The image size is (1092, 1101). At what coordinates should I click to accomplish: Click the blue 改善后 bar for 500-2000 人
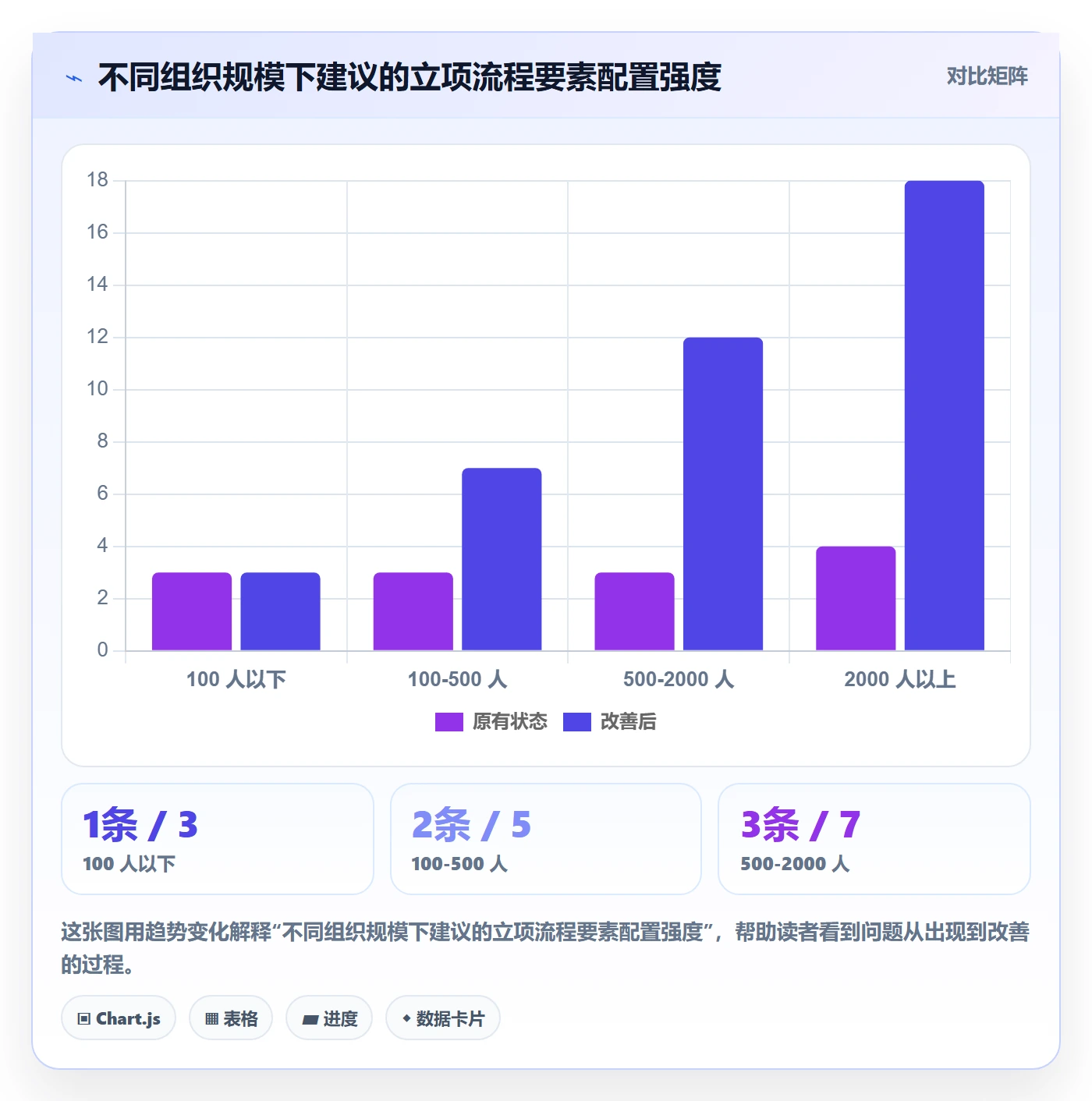[x=723, y=494]
